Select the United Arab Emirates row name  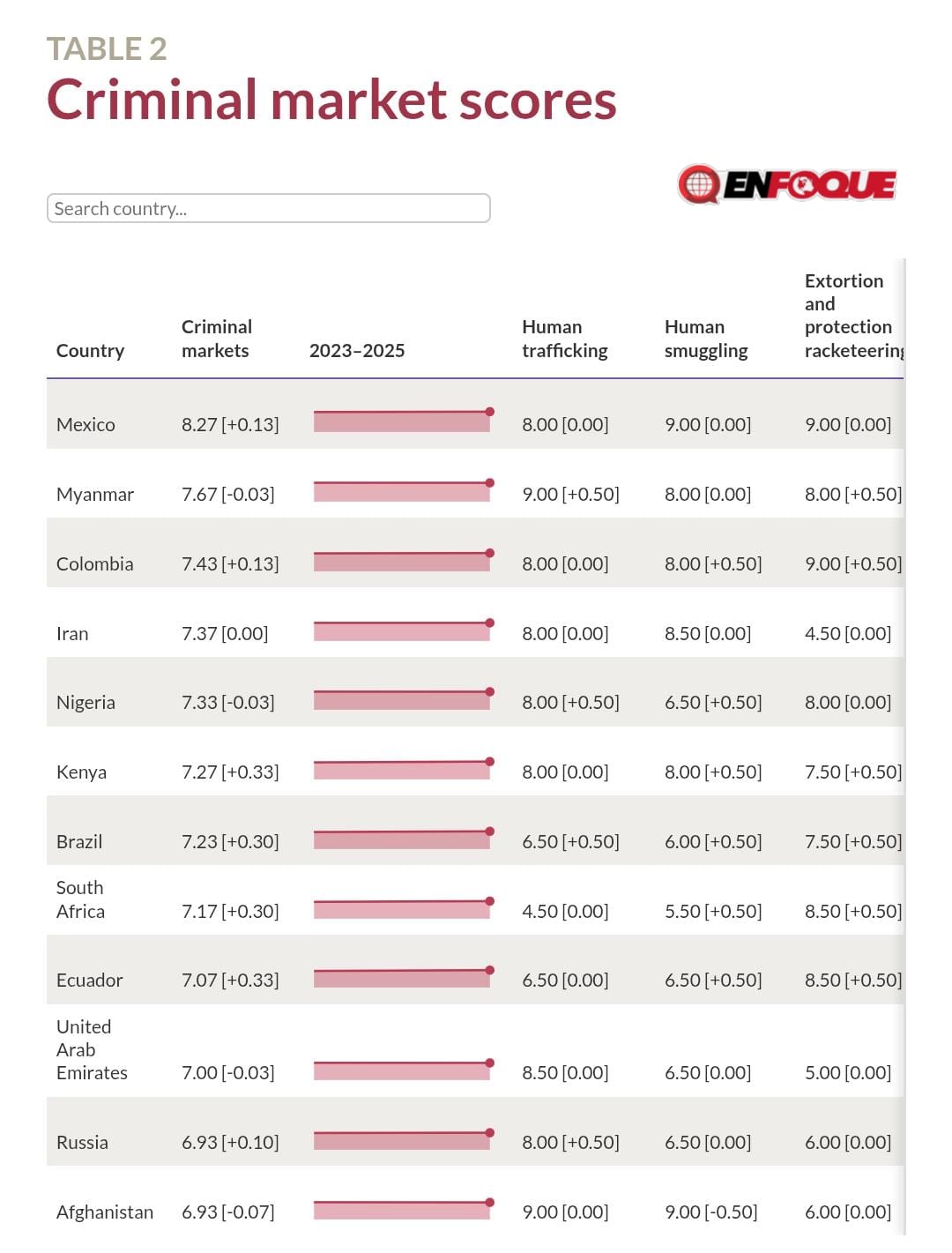(91, 1050)
